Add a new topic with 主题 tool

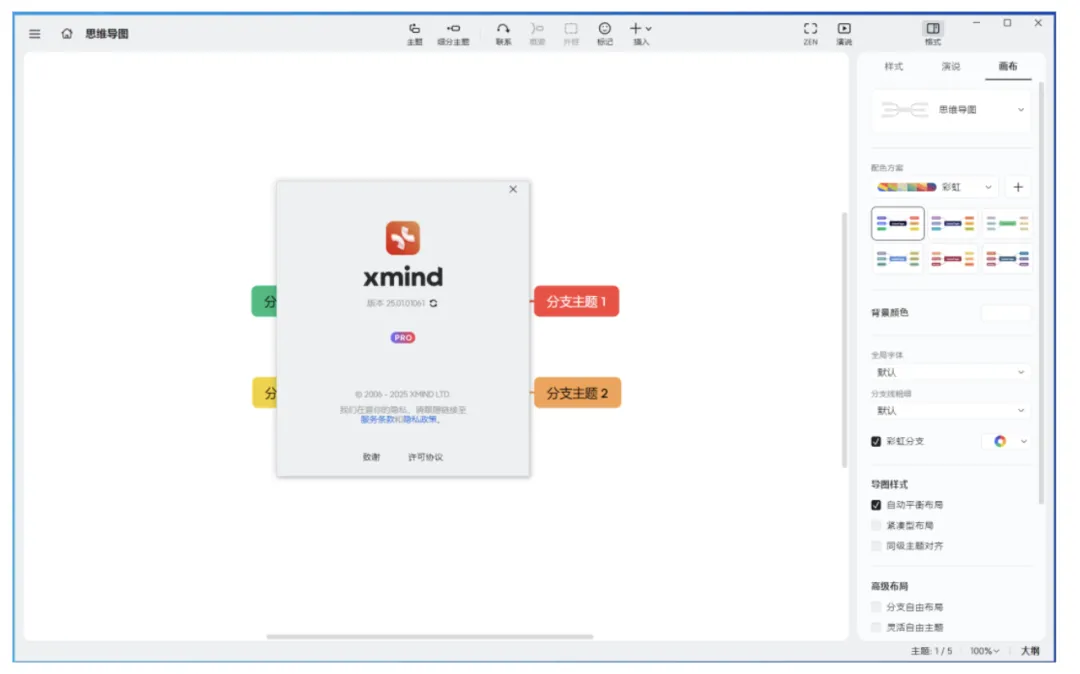[x=415, y=34]
